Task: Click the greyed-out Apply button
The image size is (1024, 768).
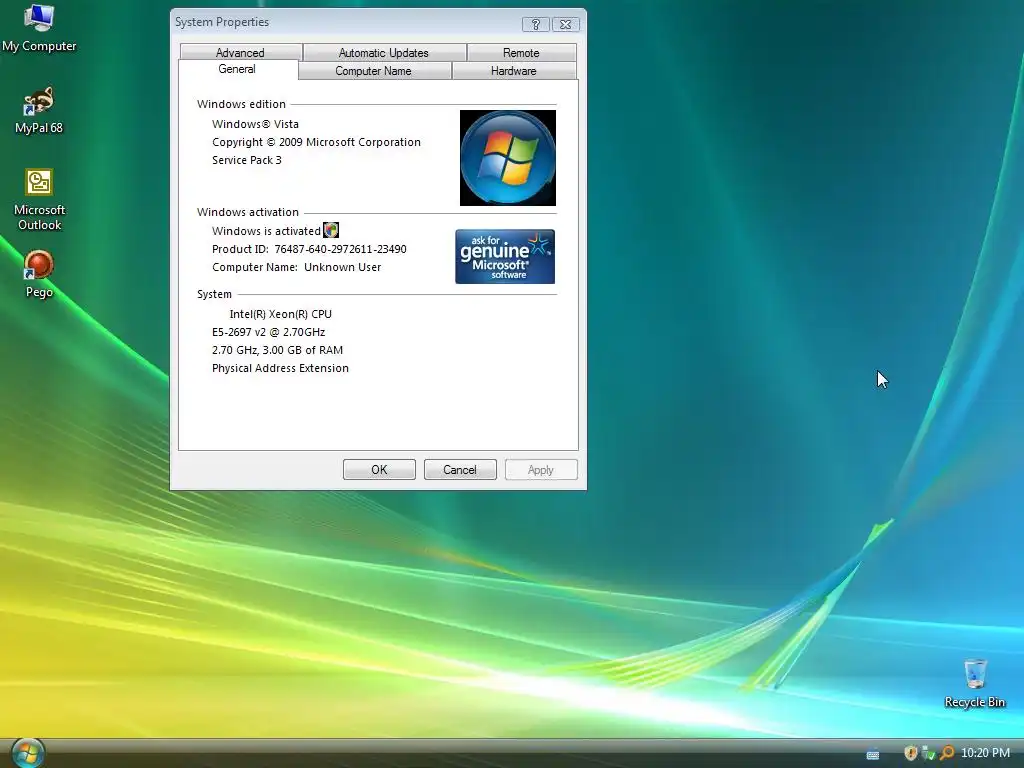Action: pos(541,470)
